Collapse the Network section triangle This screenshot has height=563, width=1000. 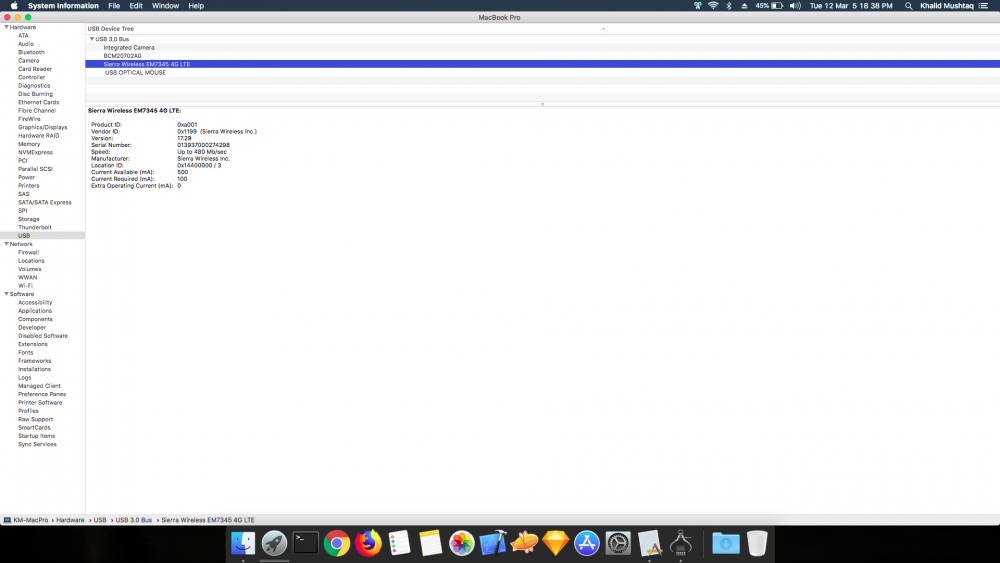click(x=6, y=244)
